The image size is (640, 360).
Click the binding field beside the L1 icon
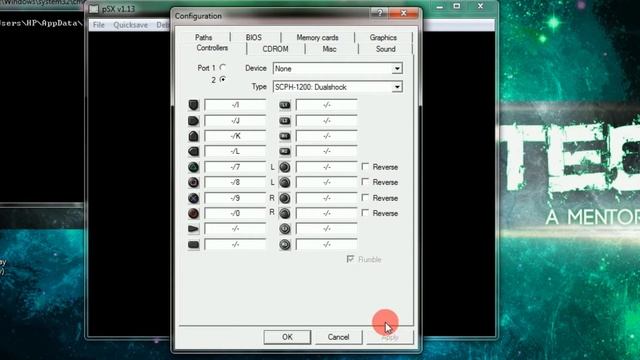(327, 105)
